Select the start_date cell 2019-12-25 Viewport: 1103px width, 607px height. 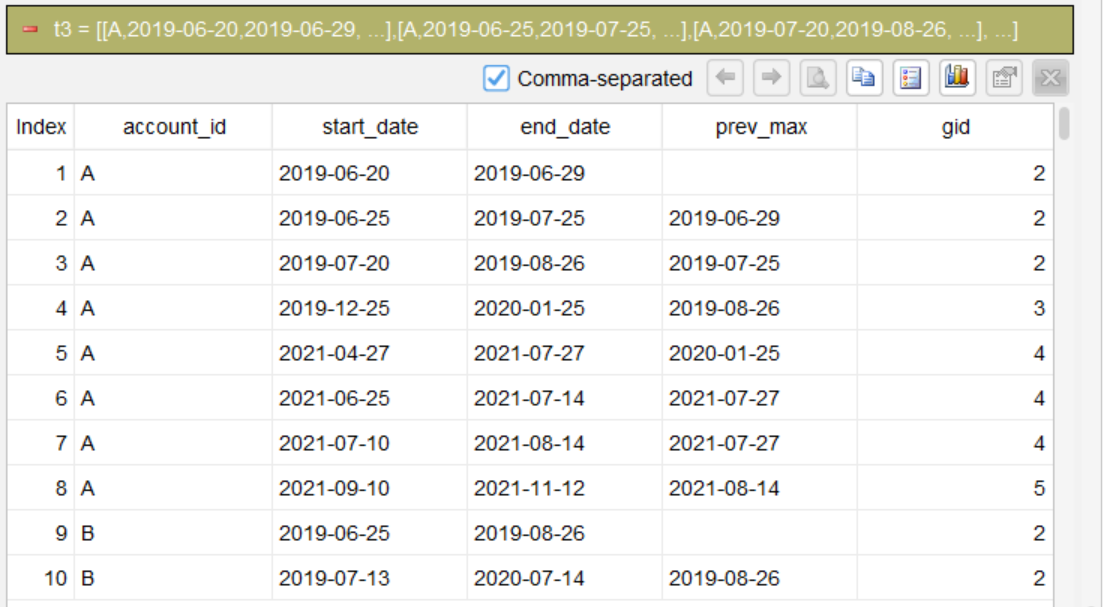(x=369, y=308)
